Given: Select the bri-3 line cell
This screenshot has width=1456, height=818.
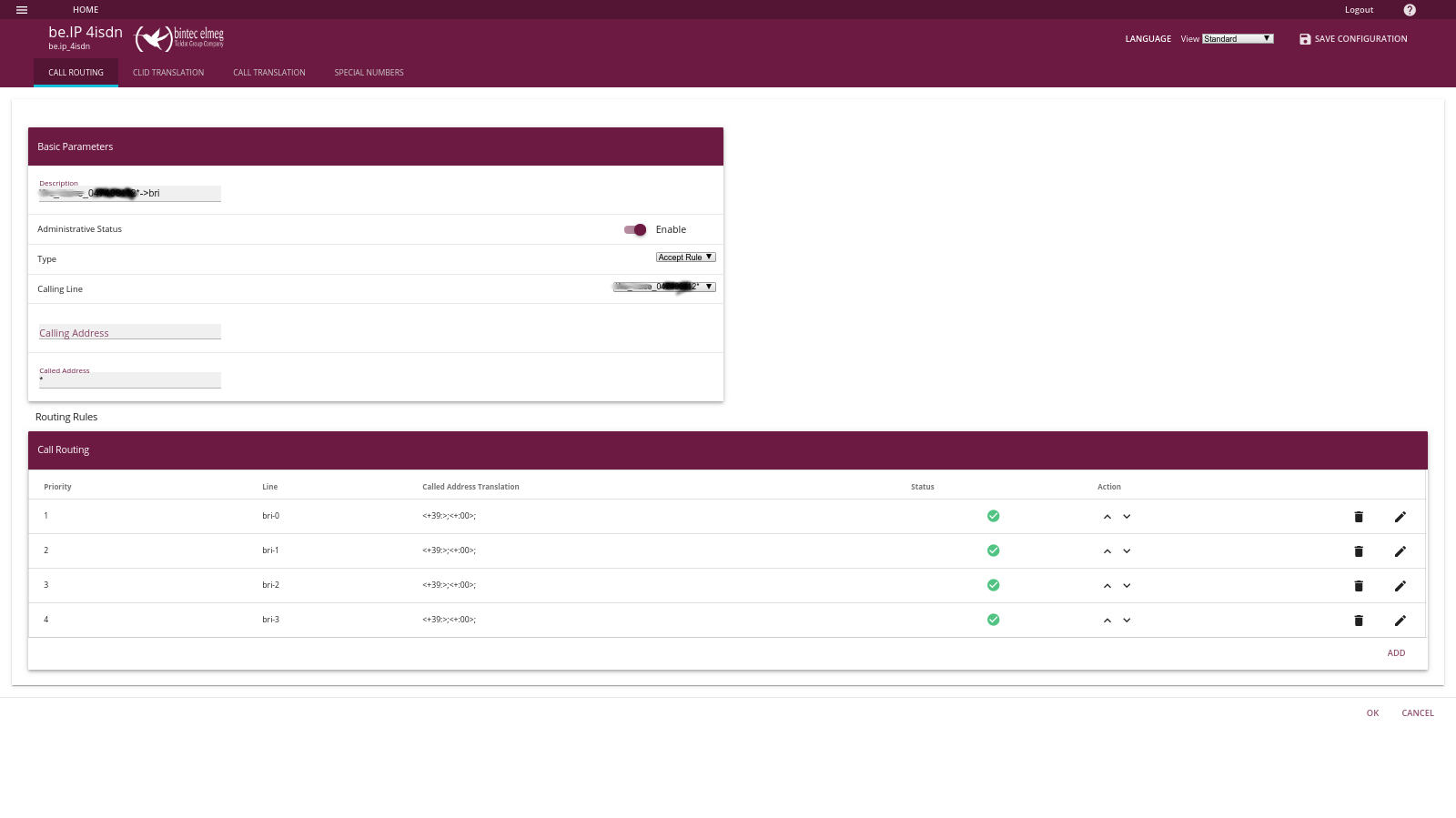Looking at the screenshot, I should tap(271, 620).
